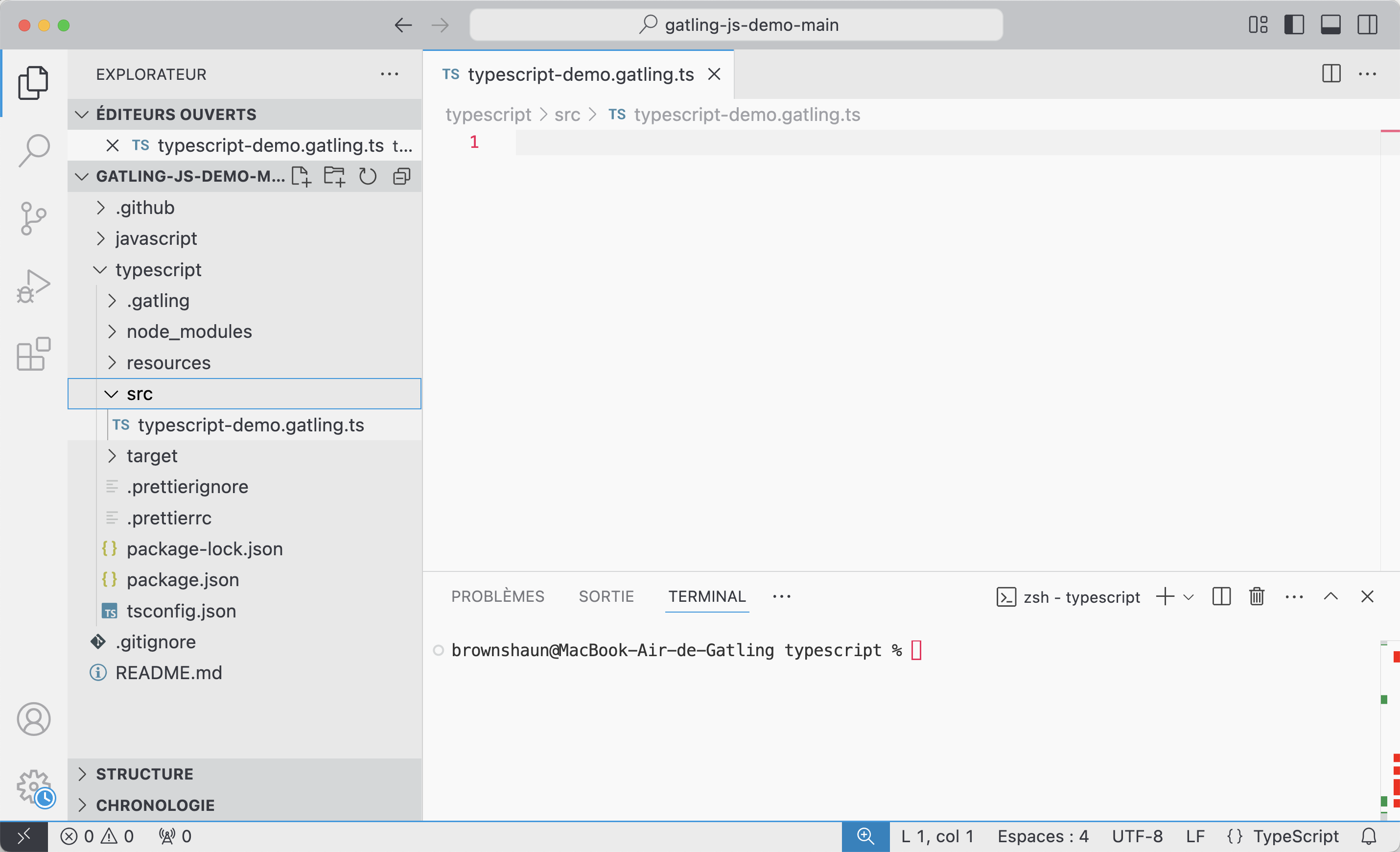Click the gatling-js-demo-main command center search

pos(736,25)
